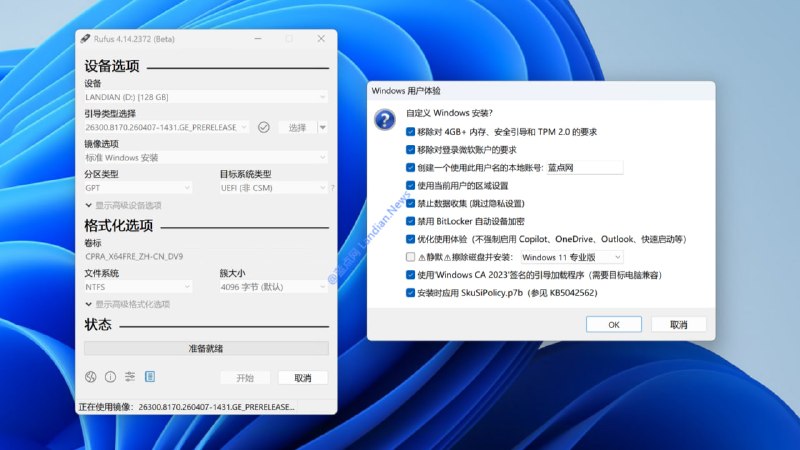The height and width of the screenshot is (450, 800).
Task: Click help question mark beside target system
Action: point(333,188)
